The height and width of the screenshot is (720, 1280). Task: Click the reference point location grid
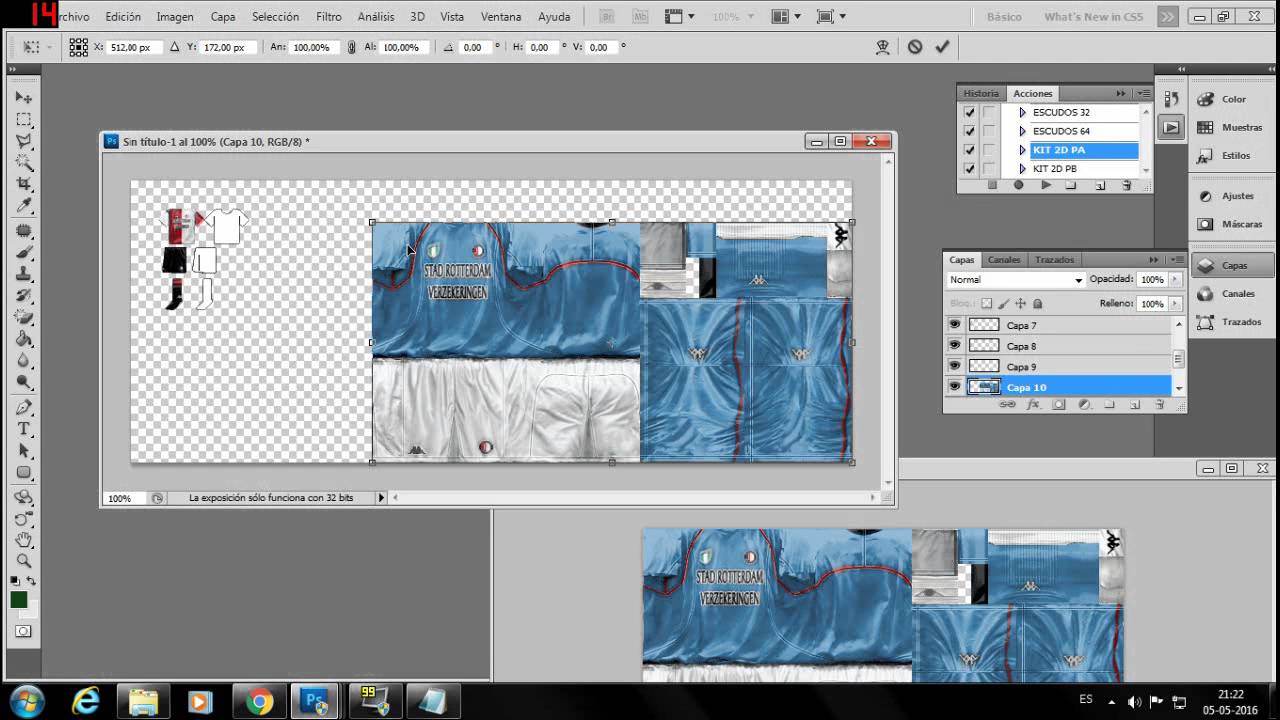point(78,47)
